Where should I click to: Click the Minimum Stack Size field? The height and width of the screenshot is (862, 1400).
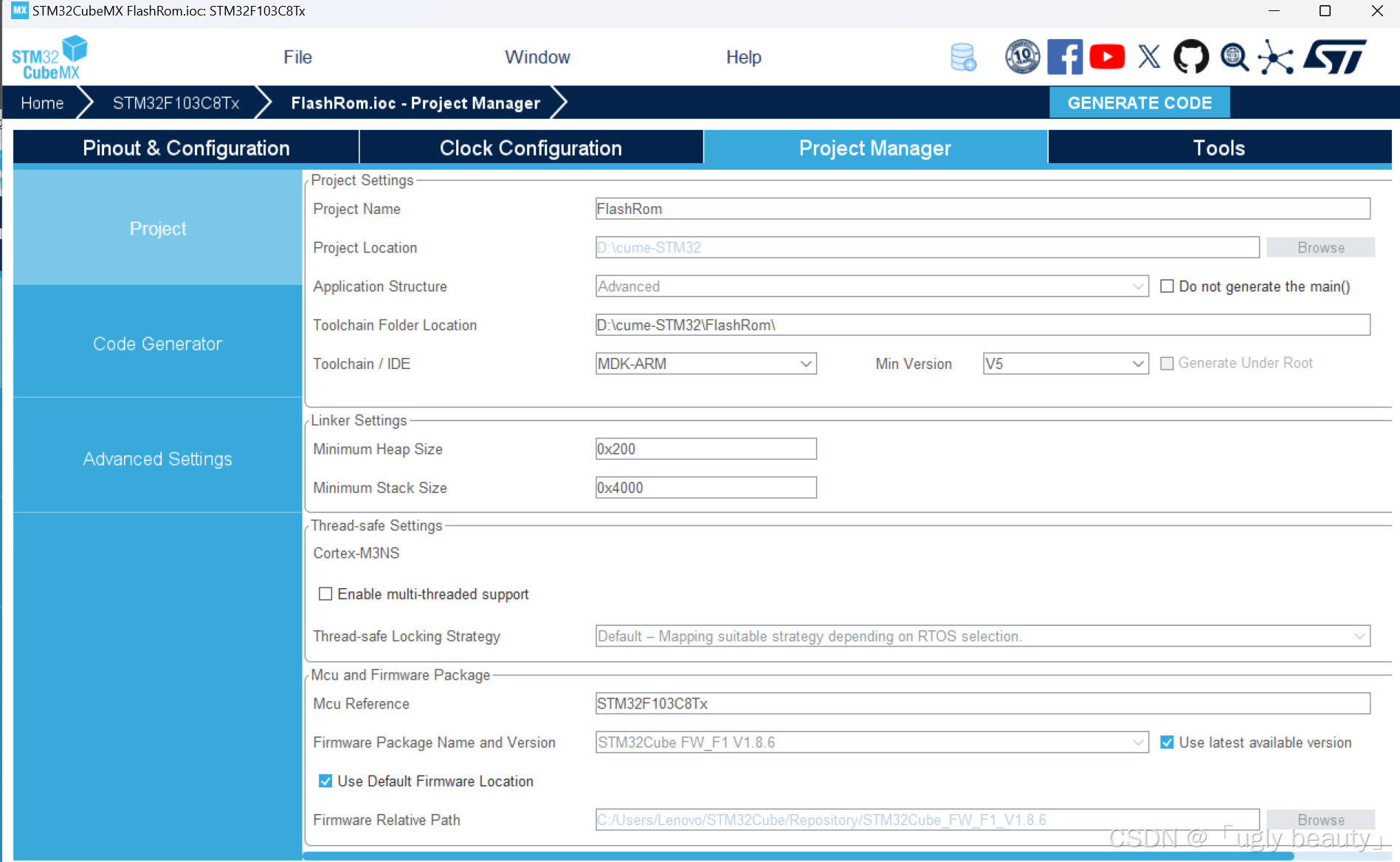(706, 488)
